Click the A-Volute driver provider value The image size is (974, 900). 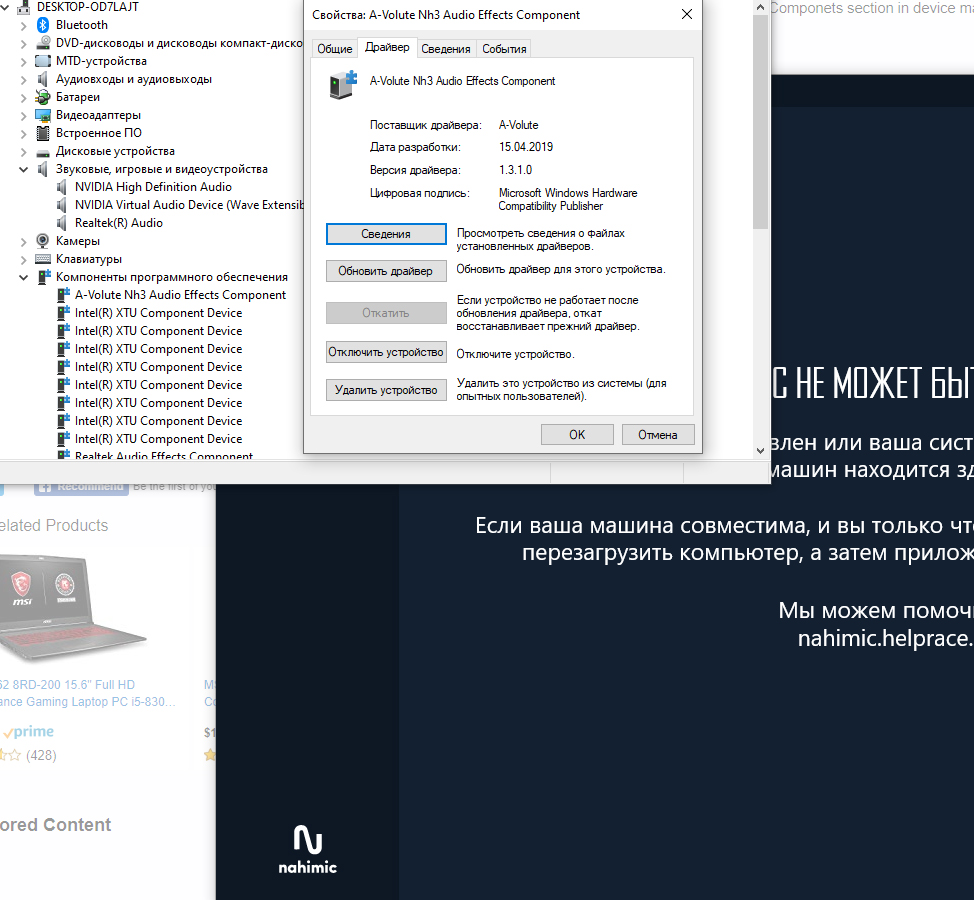518,125
